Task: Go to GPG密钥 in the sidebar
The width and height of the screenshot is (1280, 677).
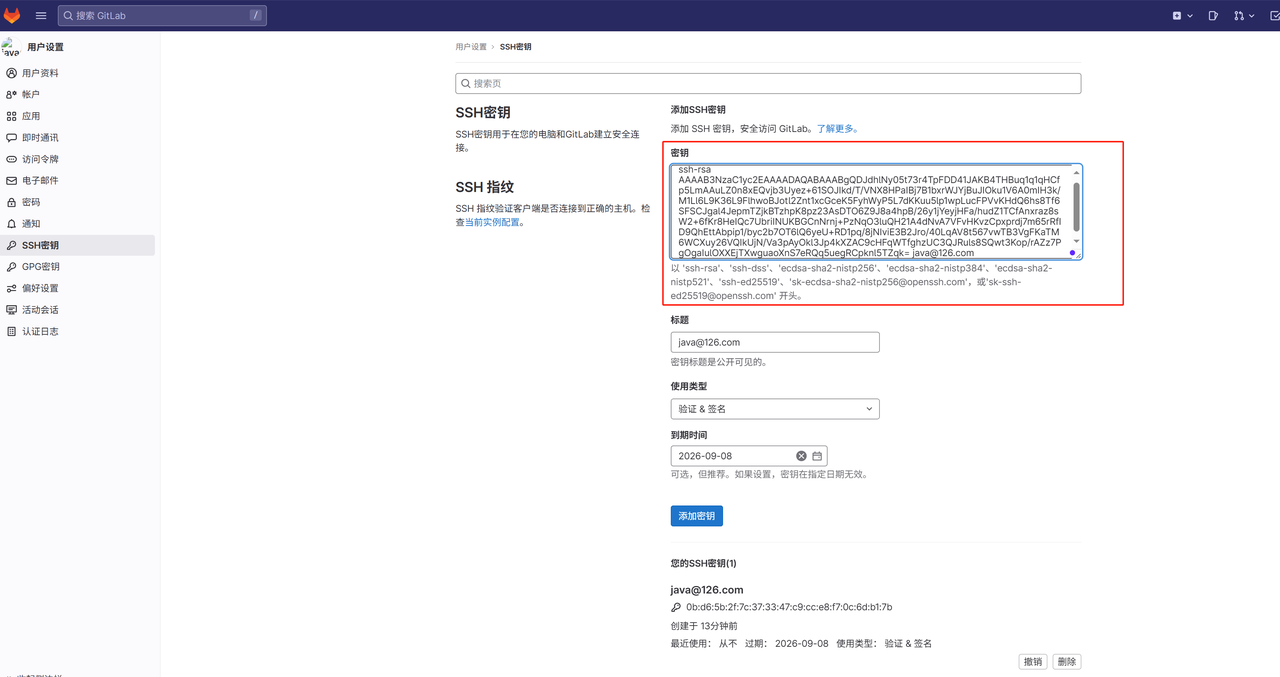Action: pyautogui.click(x=41, y=267)
